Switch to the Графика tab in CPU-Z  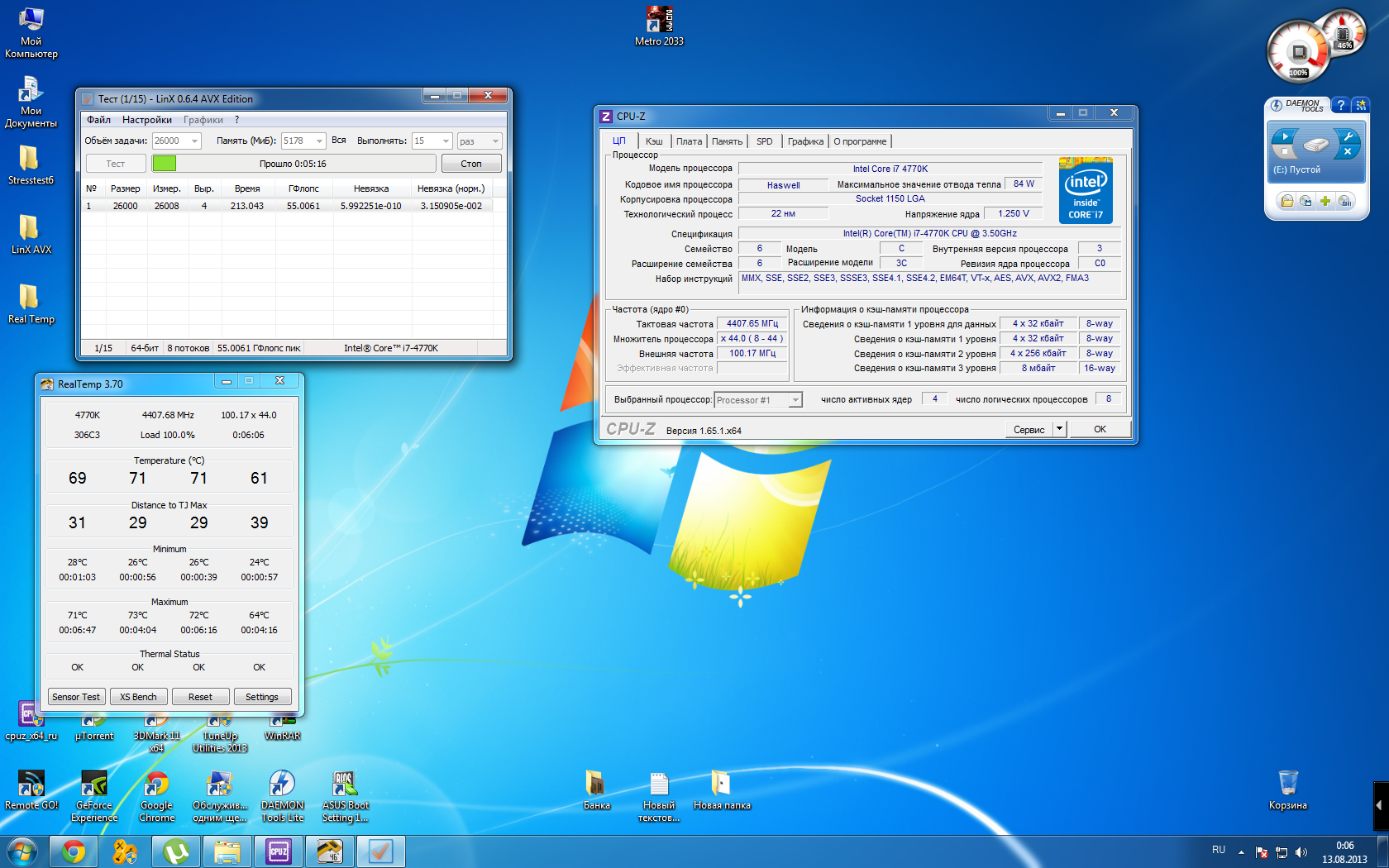pyautogui.click(x=805, y=141)
